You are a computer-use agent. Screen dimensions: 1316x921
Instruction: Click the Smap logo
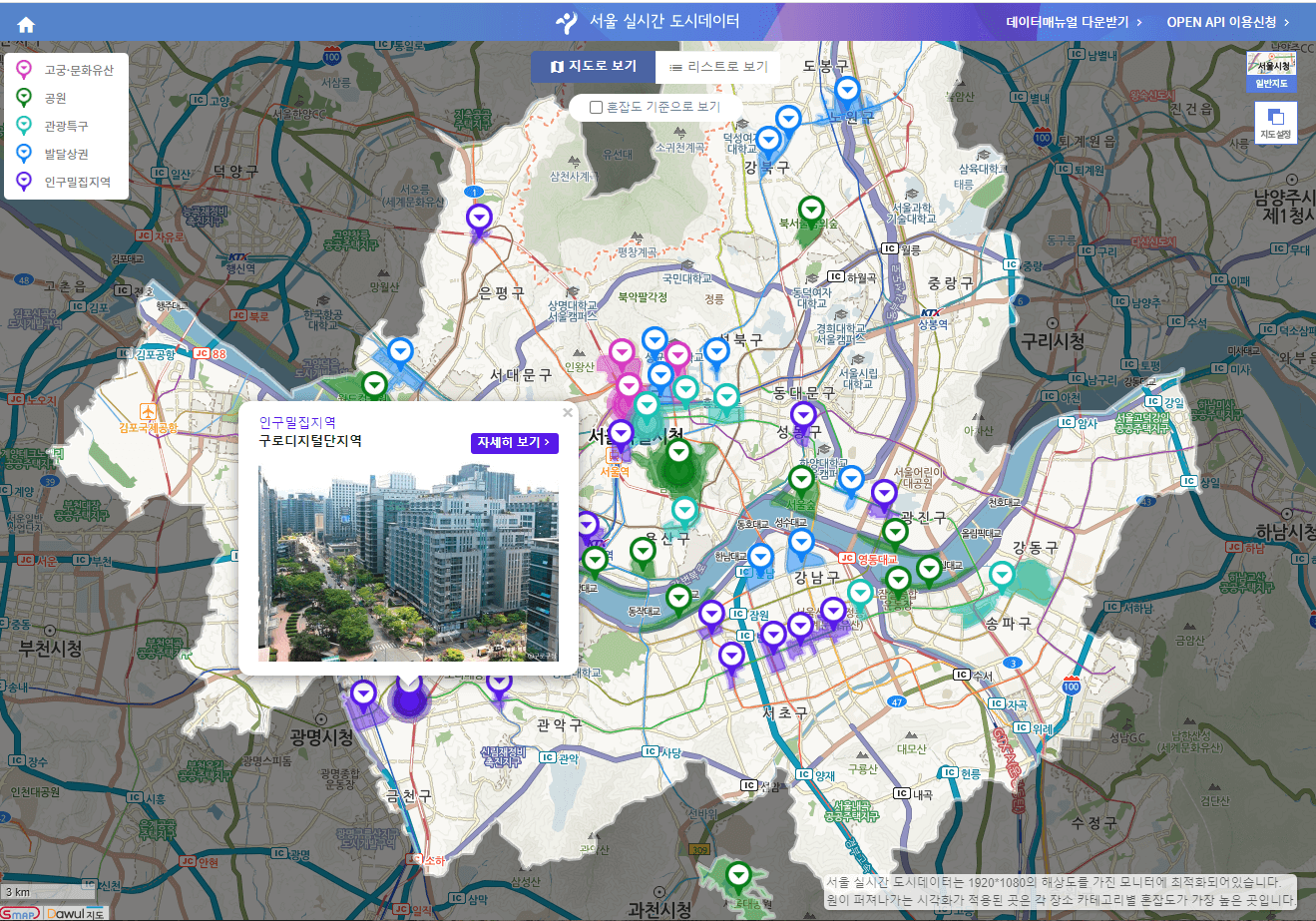[20, 913]
